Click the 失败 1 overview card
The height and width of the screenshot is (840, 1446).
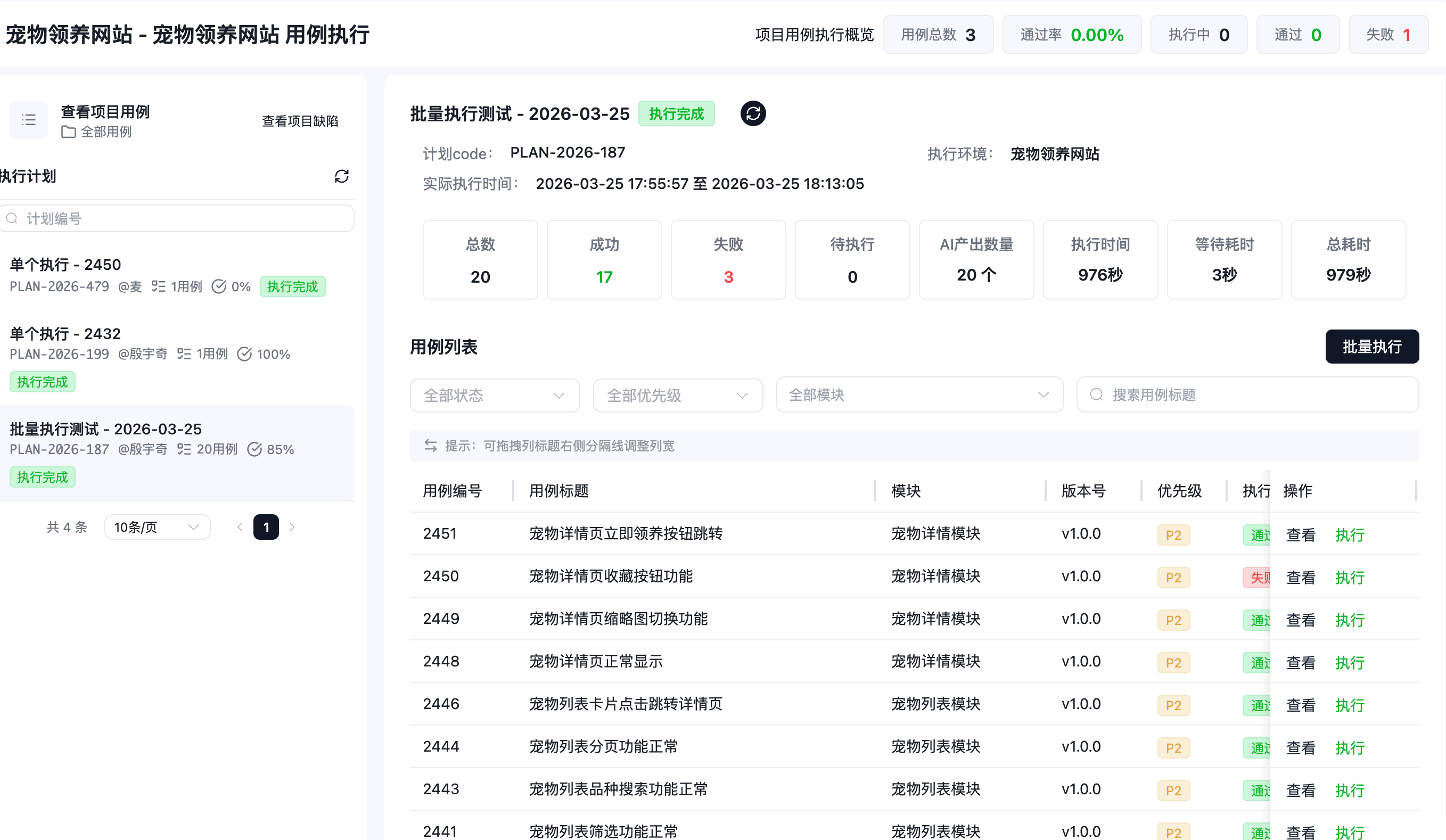(x=1388, y=35)
